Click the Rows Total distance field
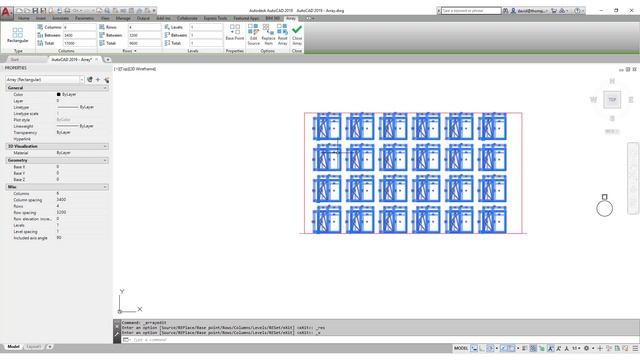The height and width of the screenshot is (360, 640). (144, 43)
